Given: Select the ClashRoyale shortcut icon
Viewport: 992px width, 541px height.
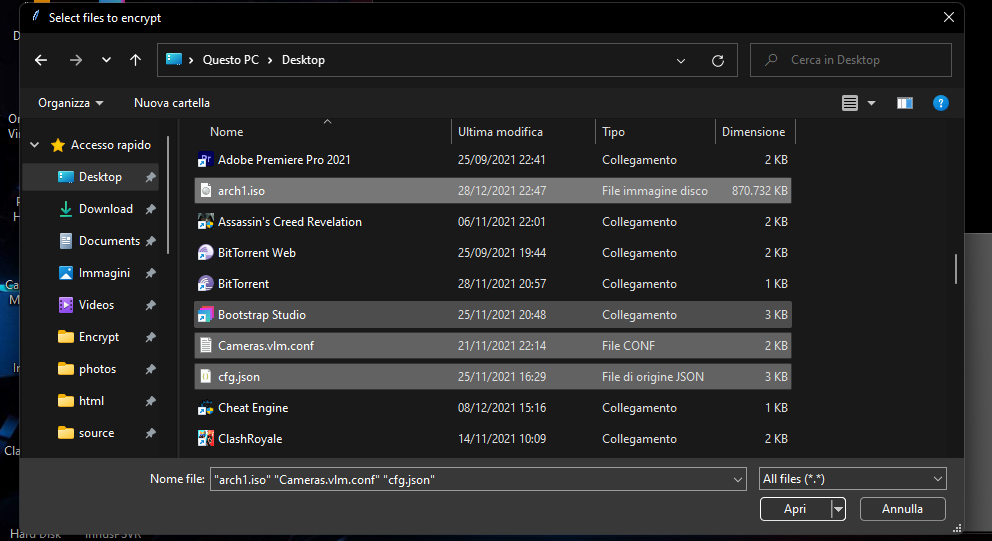Looking at the screenshot, I should [205, 438].
